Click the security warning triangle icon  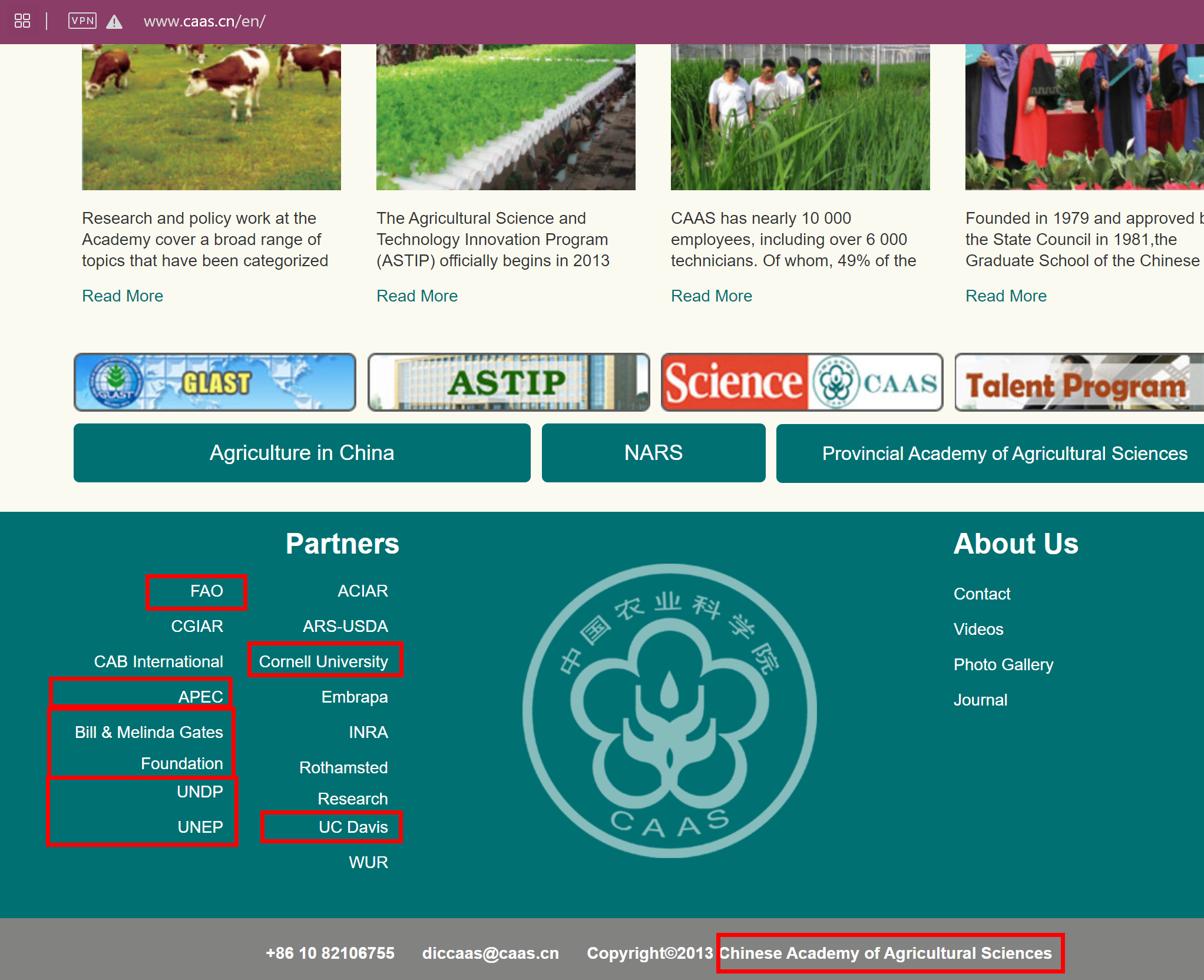tap(114, 22)
